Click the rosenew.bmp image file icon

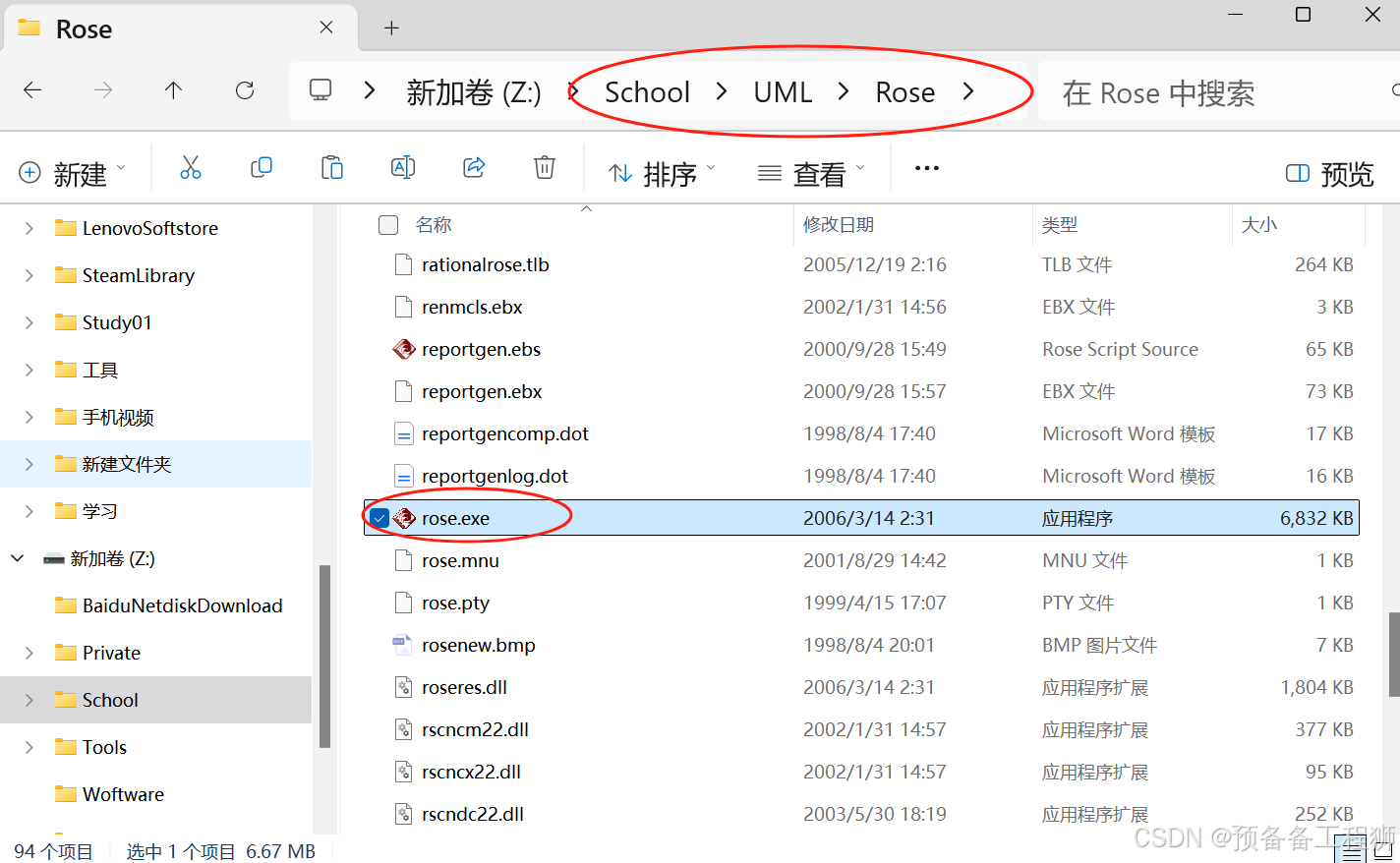403,645
